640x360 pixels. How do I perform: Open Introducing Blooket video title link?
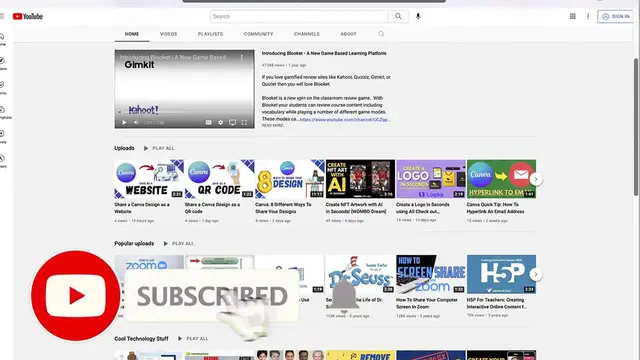click(324, 53)
